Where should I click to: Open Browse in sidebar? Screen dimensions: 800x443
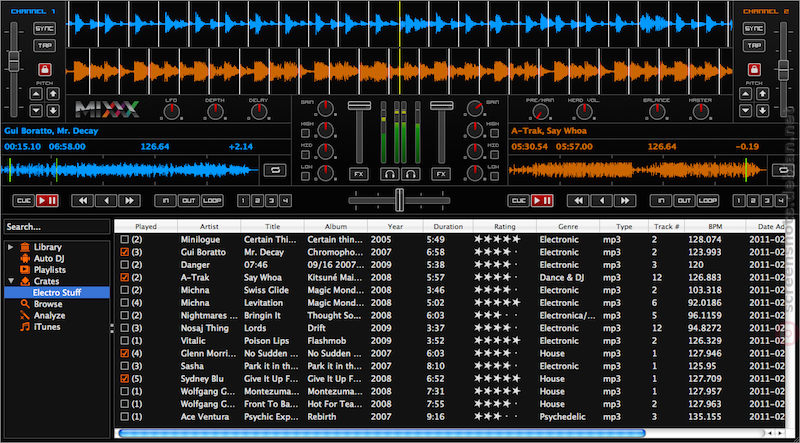(48, 304)
